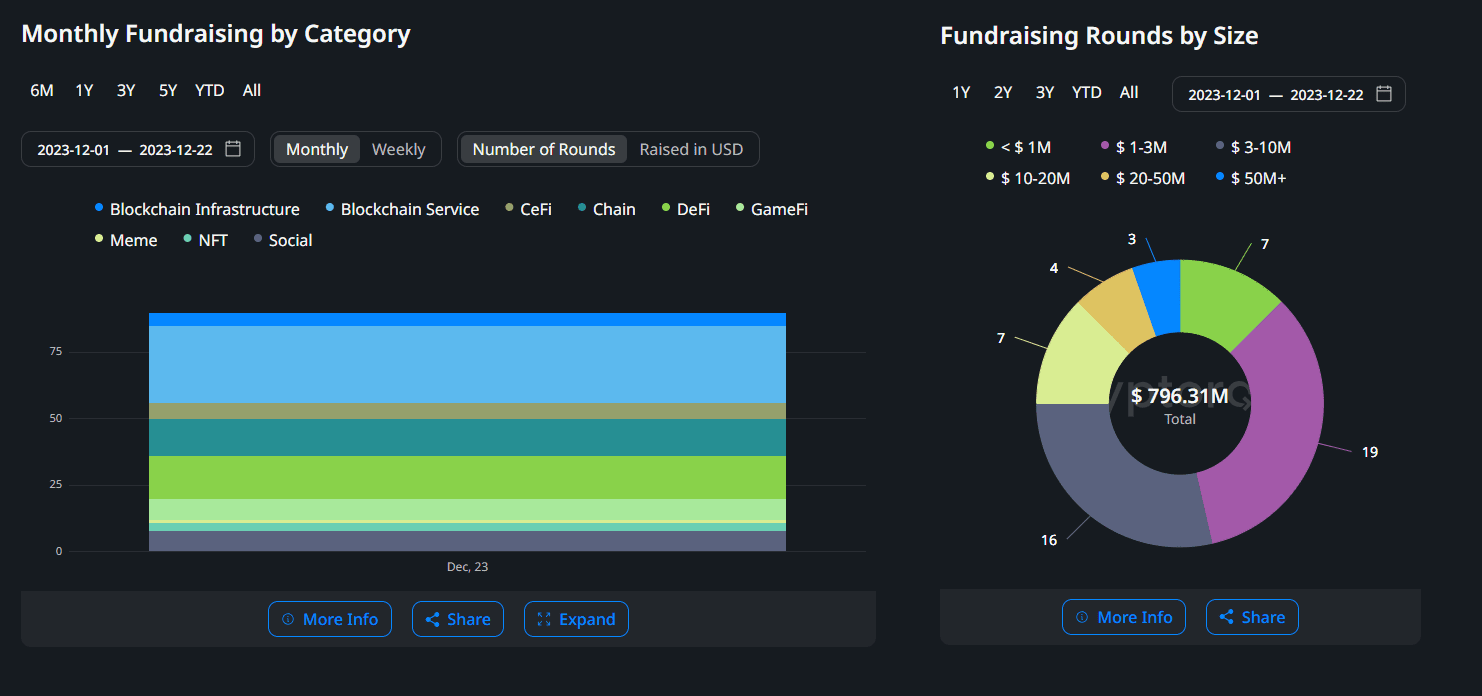This screenshot has height=696, width=1482.
Task: Open the left chart's date range selector
Action: 137,148
